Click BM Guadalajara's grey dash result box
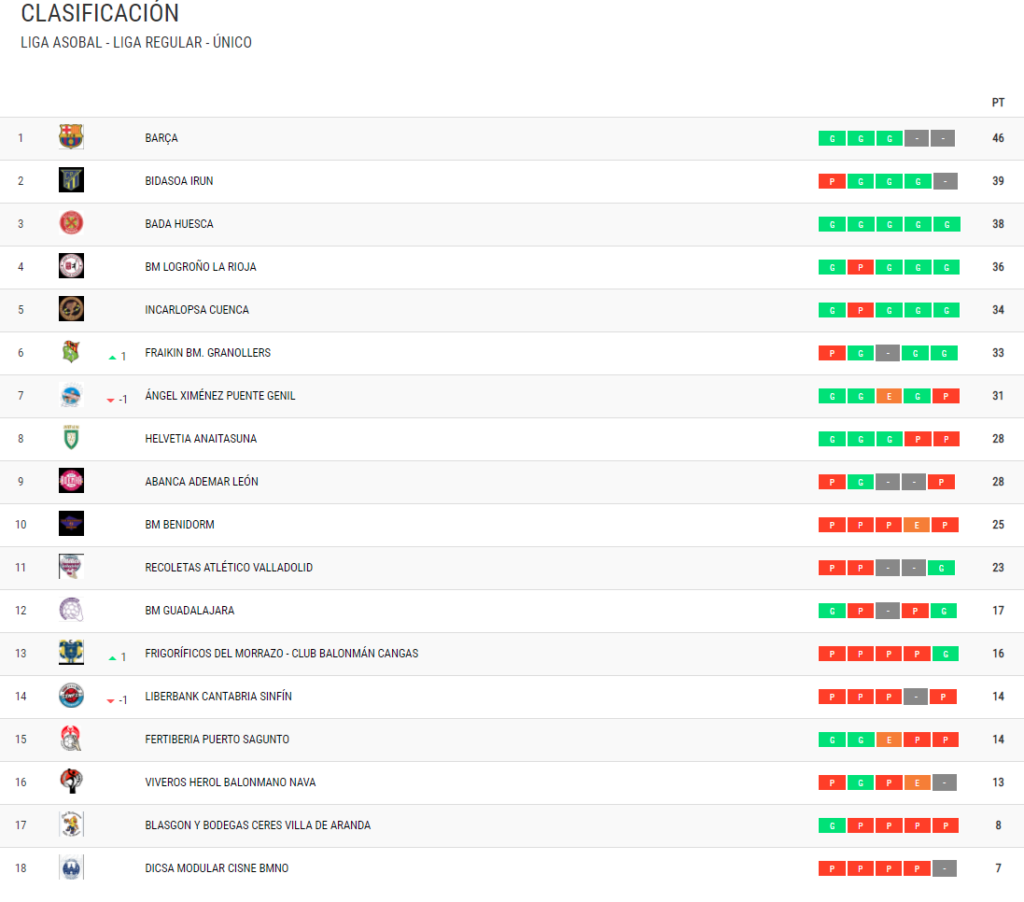1024x902 pixels. [888, 611]
